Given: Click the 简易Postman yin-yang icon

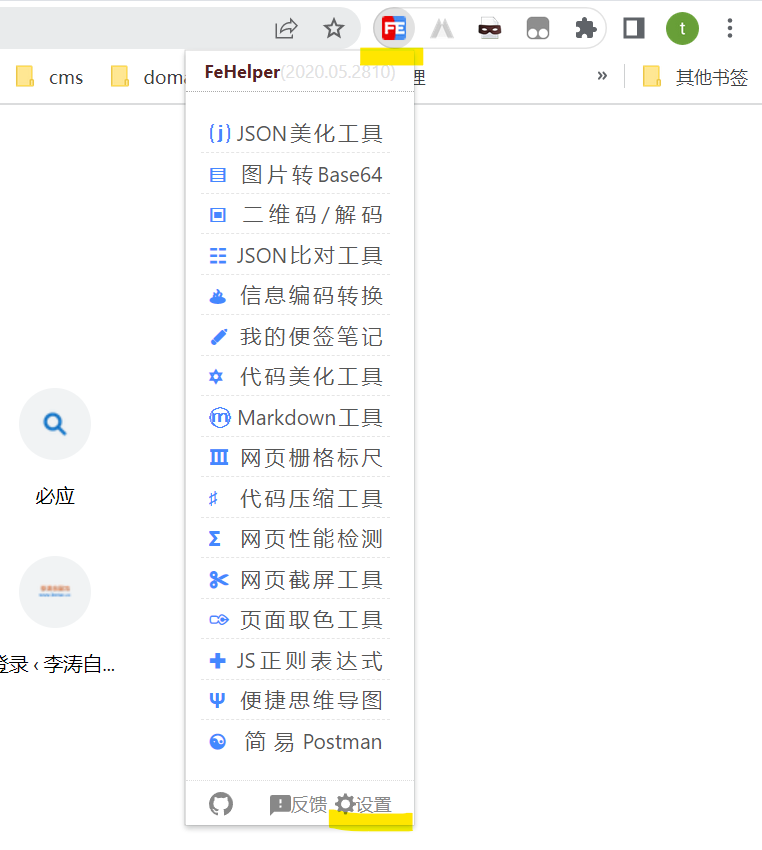Looking at the screenshot, I should 217,742.
